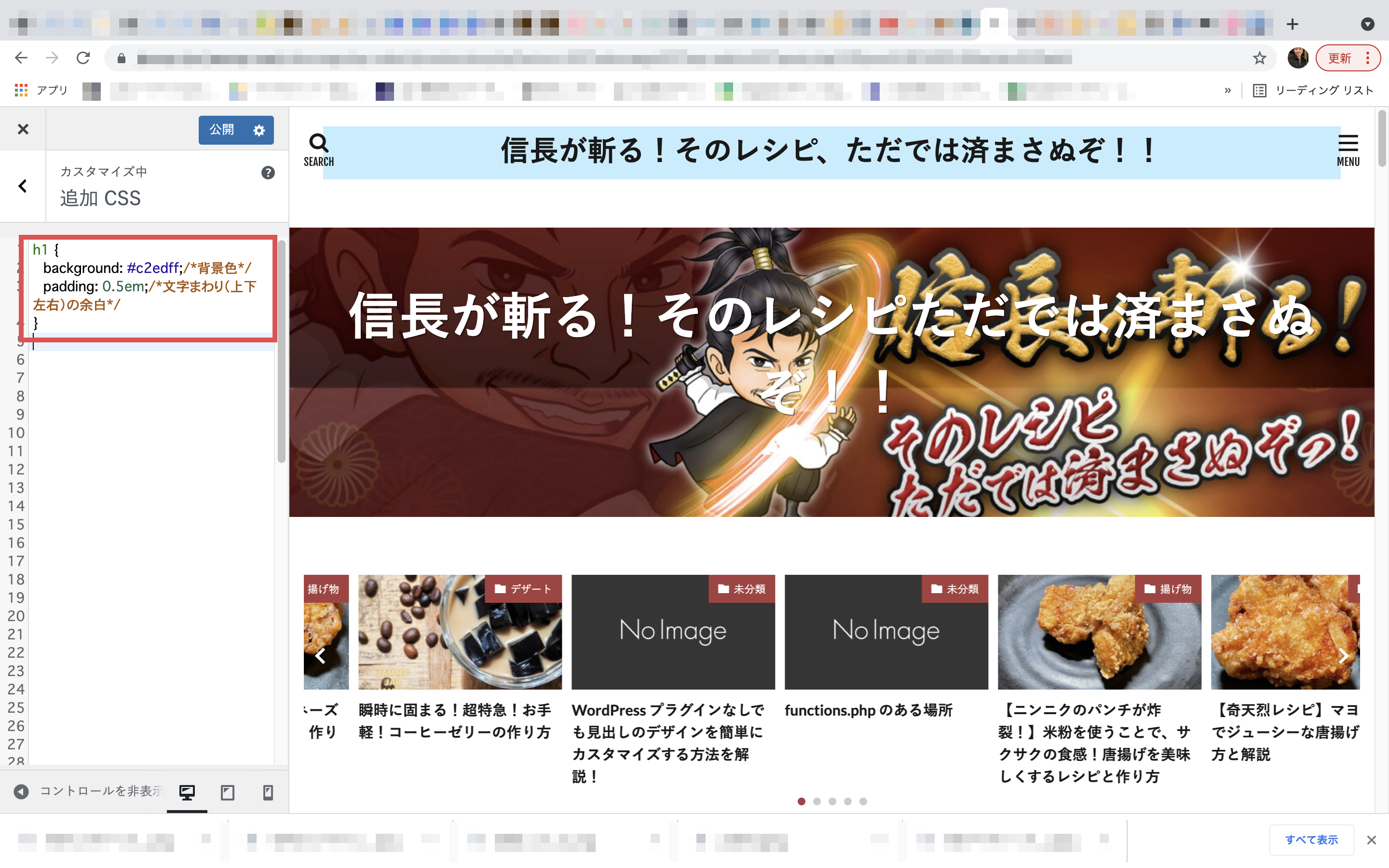Switch to mobile preview mode

[268, 792]
